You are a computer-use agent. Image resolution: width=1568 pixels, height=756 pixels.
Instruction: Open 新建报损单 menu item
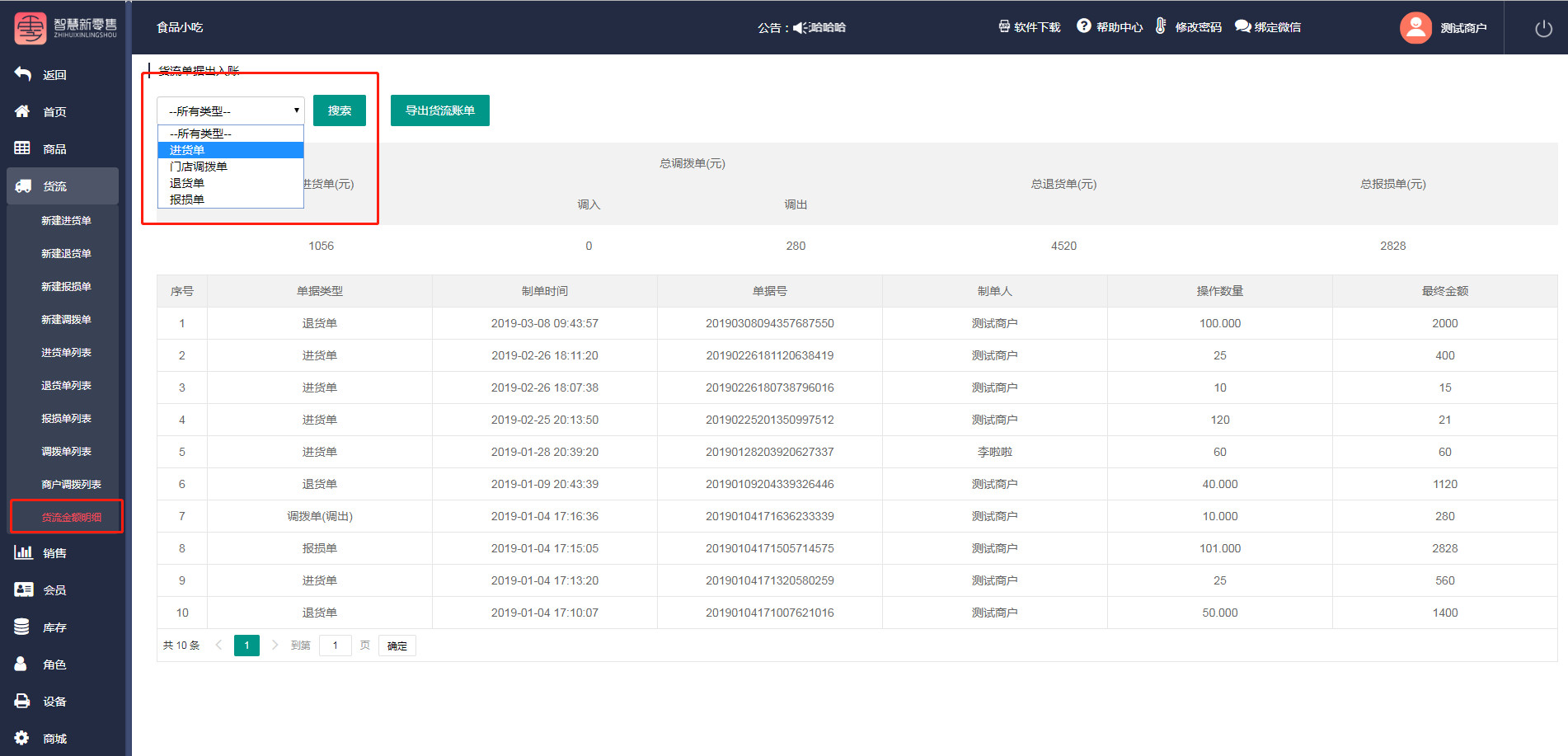[66, 286]
